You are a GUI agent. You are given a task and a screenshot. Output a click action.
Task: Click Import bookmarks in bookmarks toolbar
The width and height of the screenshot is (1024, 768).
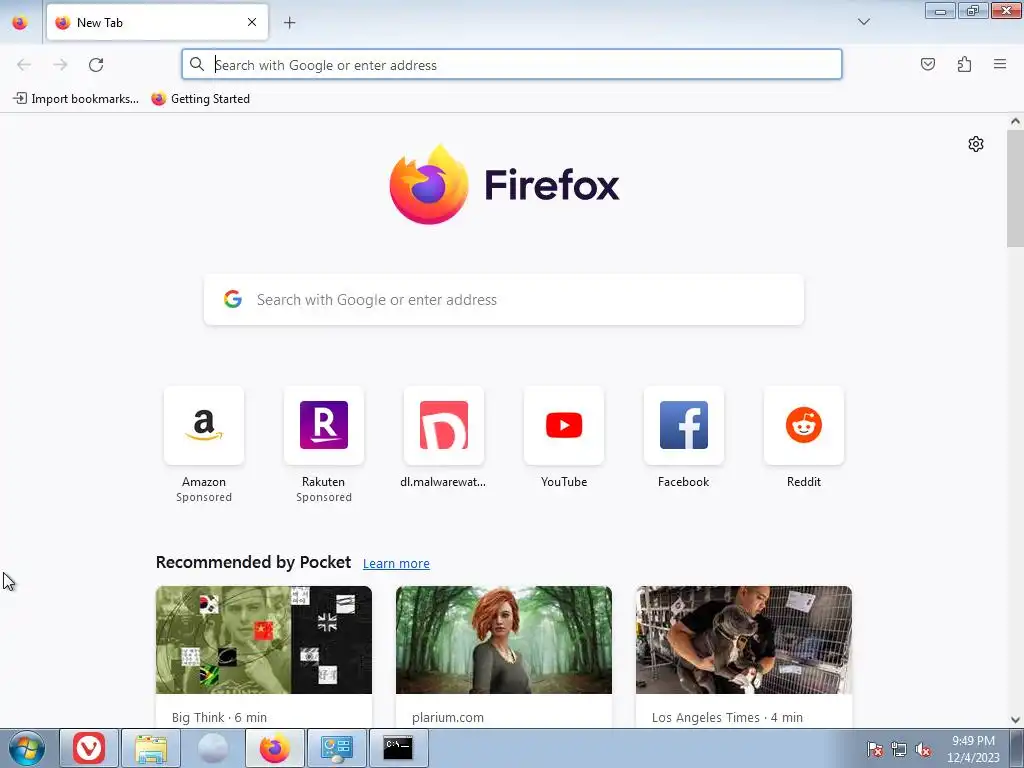tap(76, 99)
